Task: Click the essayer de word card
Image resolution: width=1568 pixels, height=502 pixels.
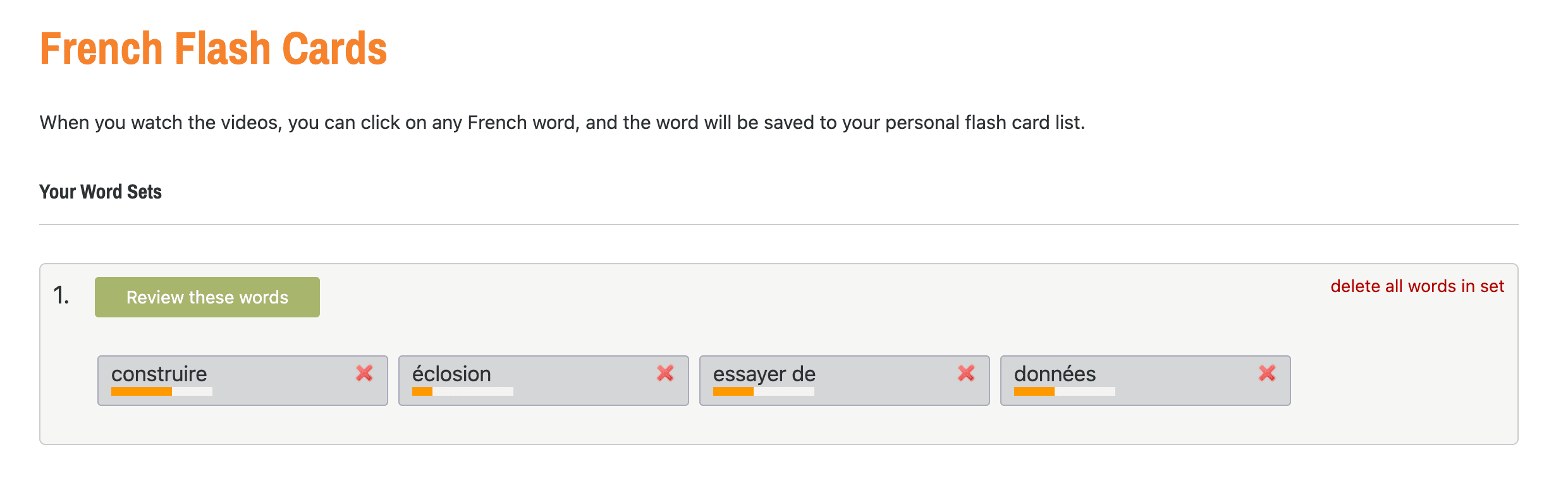Action: [764, 374]
